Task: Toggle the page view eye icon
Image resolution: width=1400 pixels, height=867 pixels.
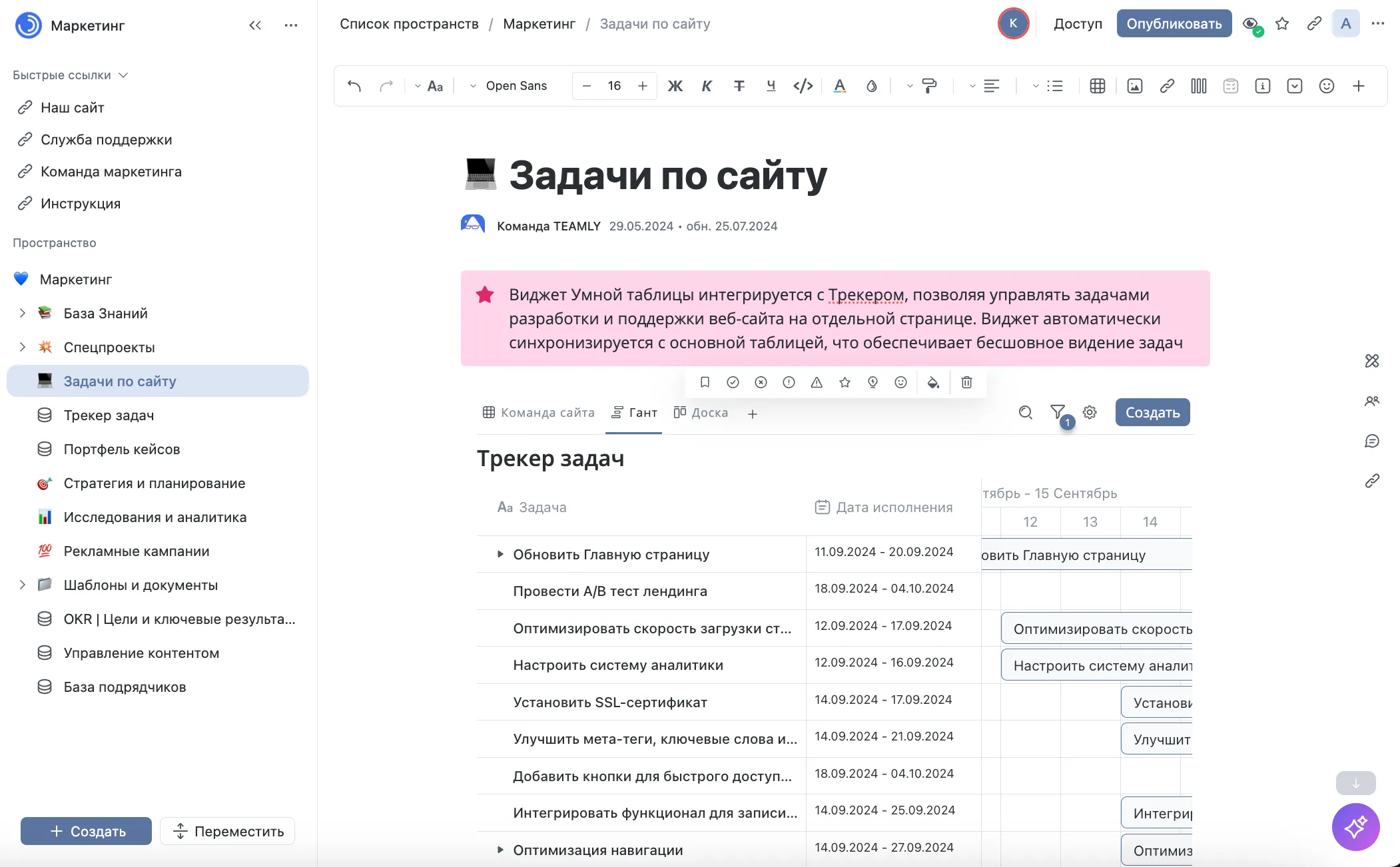Action: click(1251, 24)
